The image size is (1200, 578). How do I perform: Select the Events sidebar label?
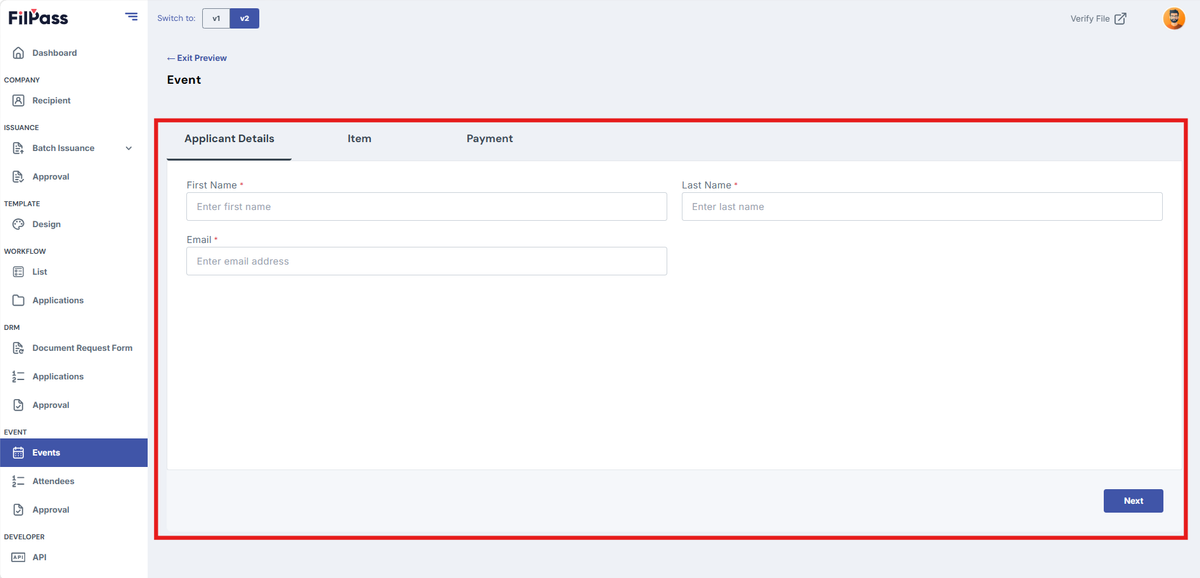click(x=46, y=453)
